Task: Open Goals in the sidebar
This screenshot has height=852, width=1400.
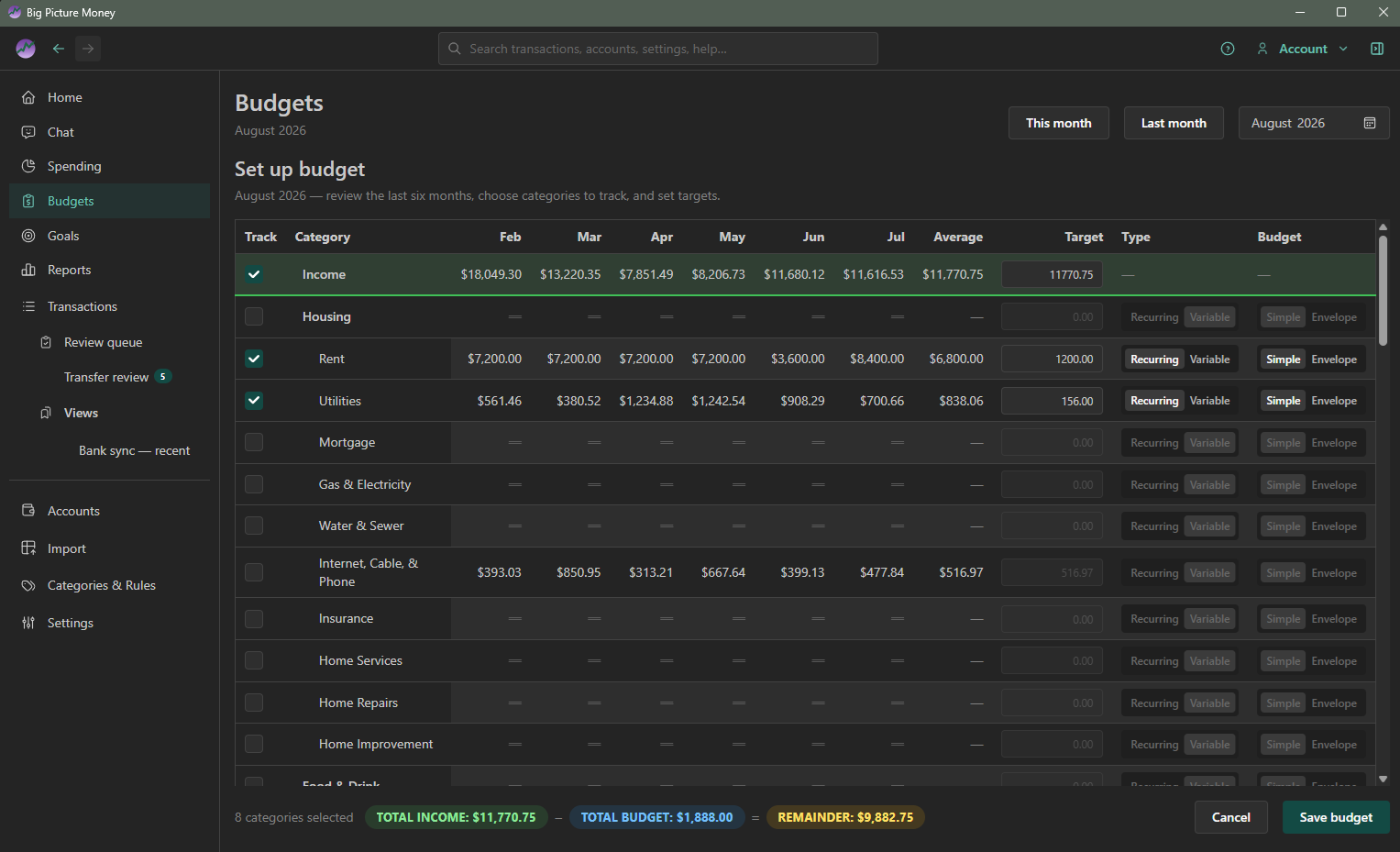Action: (109, 236)
